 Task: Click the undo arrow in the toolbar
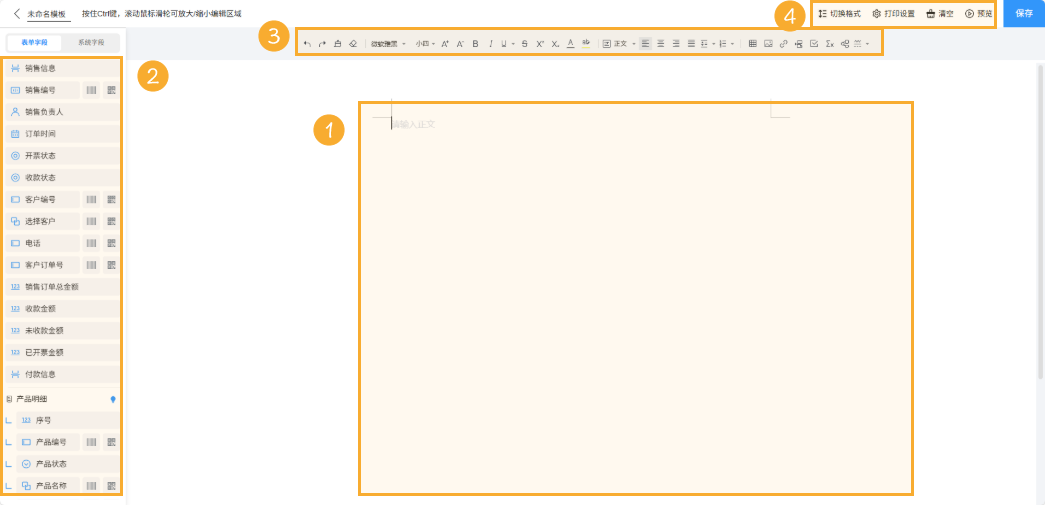click(x=307, y=44)
